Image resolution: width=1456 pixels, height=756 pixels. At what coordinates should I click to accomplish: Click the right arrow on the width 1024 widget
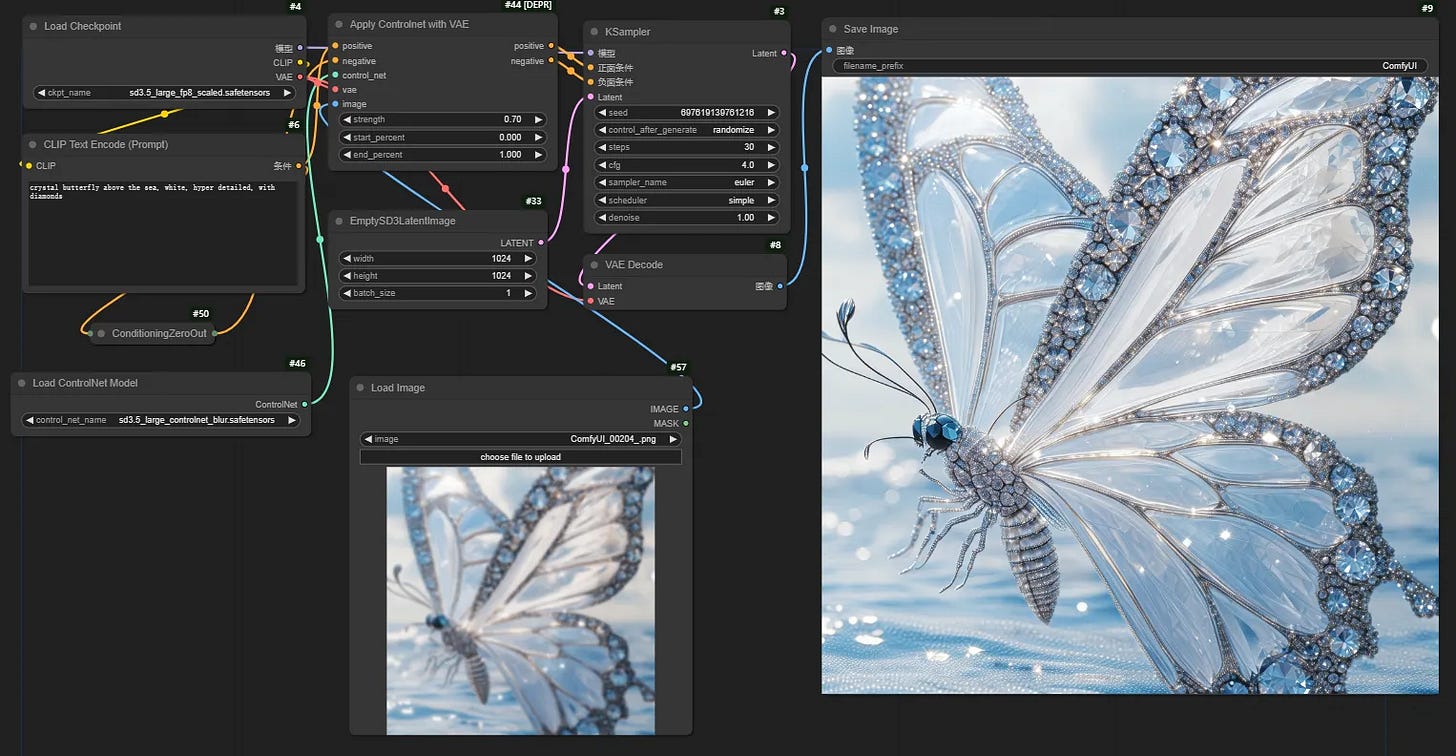tap(528, 257)
